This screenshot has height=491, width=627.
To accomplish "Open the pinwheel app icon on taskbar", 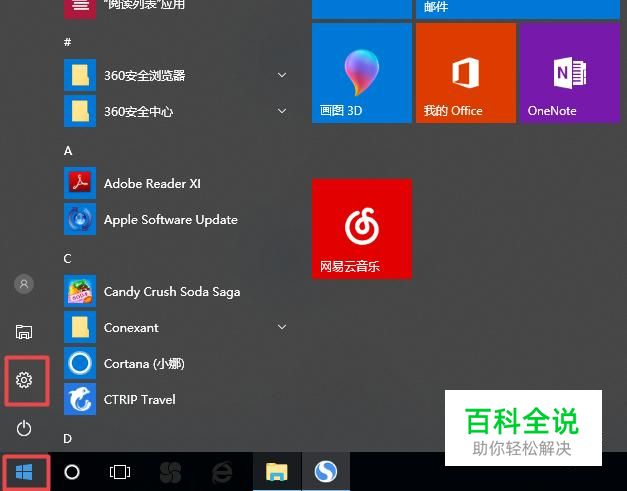I will [x=171, y=473].
